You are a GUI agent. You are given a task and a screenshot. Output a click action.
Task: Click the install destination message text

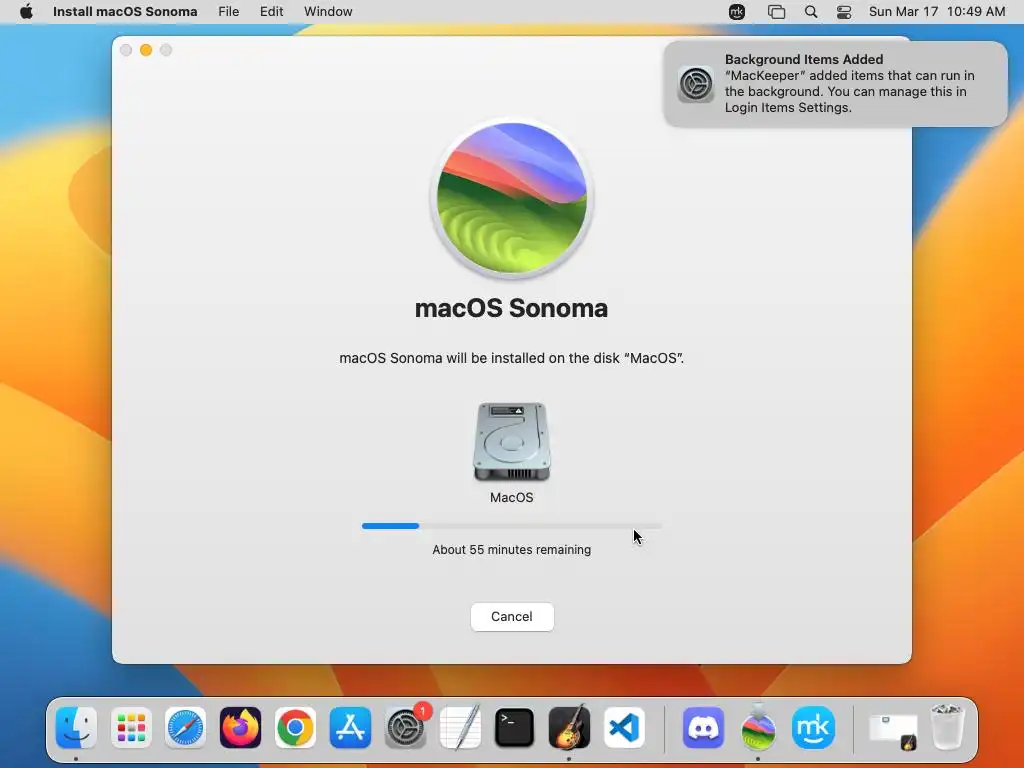(x=511, y=358)
